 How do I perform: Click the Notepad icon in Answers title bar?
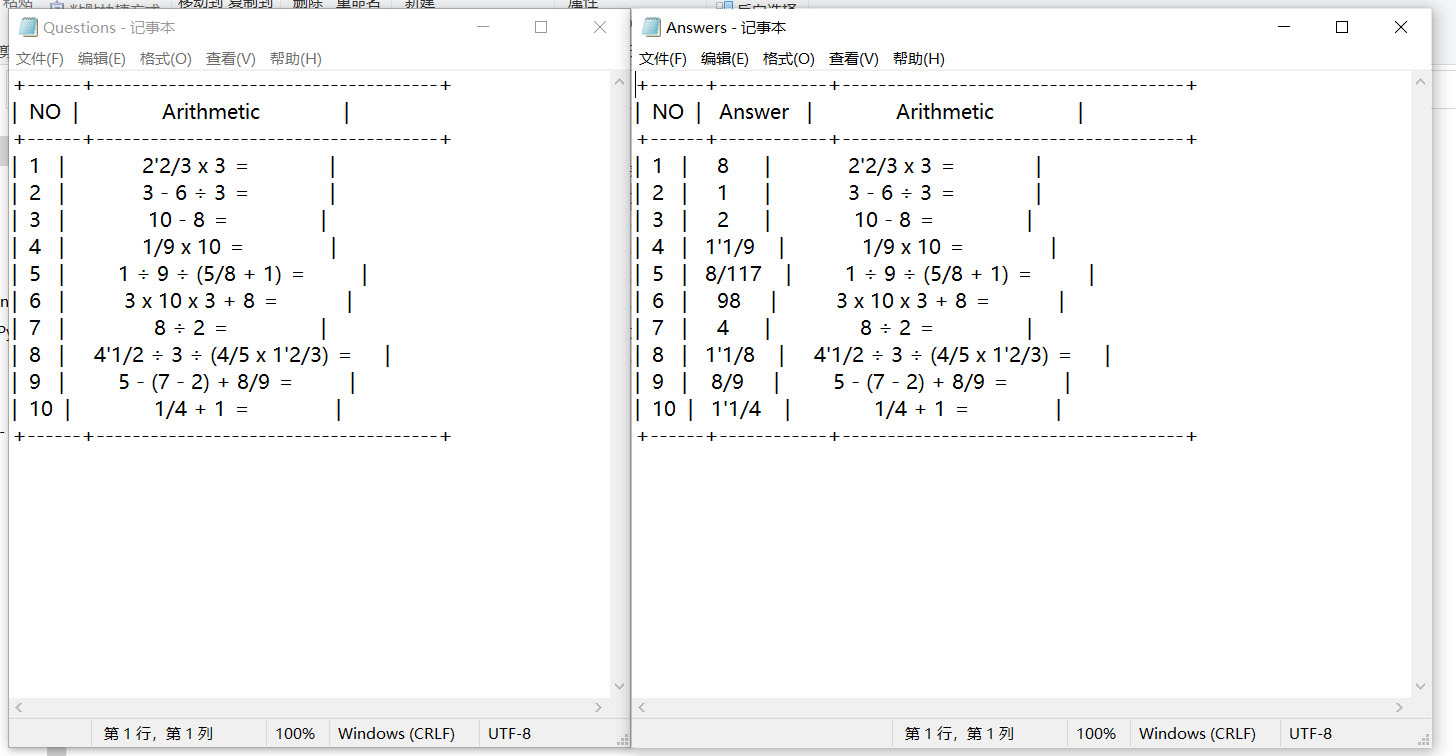651,27
